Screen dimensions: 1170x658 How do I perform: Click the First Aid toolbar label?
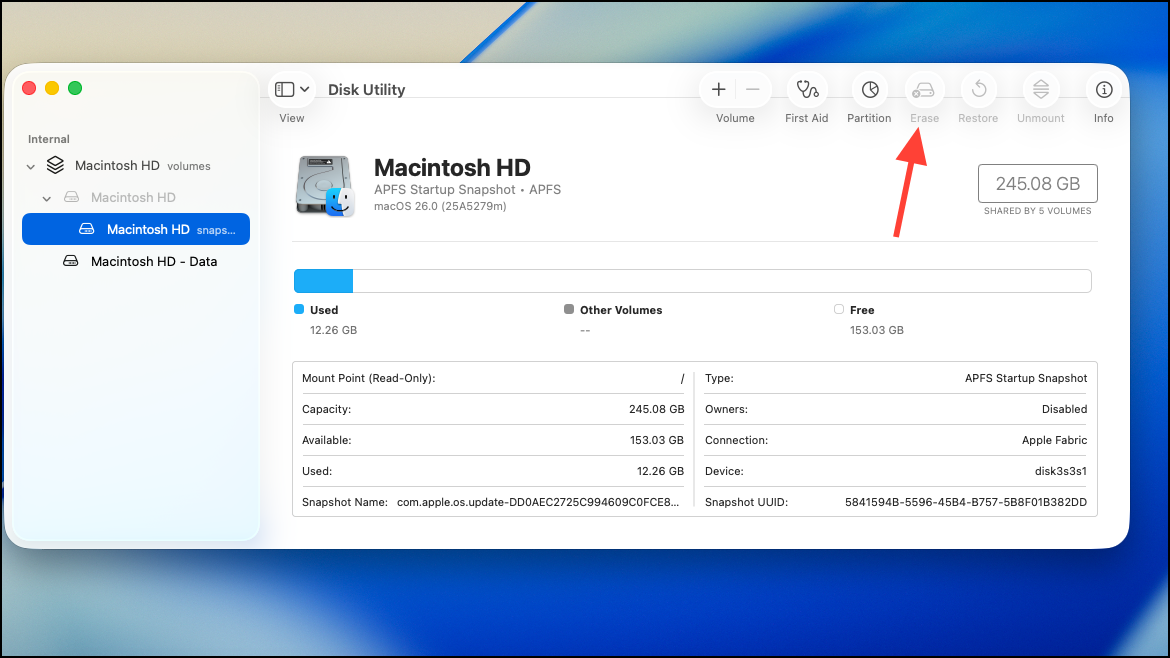[x=807, y=118]
